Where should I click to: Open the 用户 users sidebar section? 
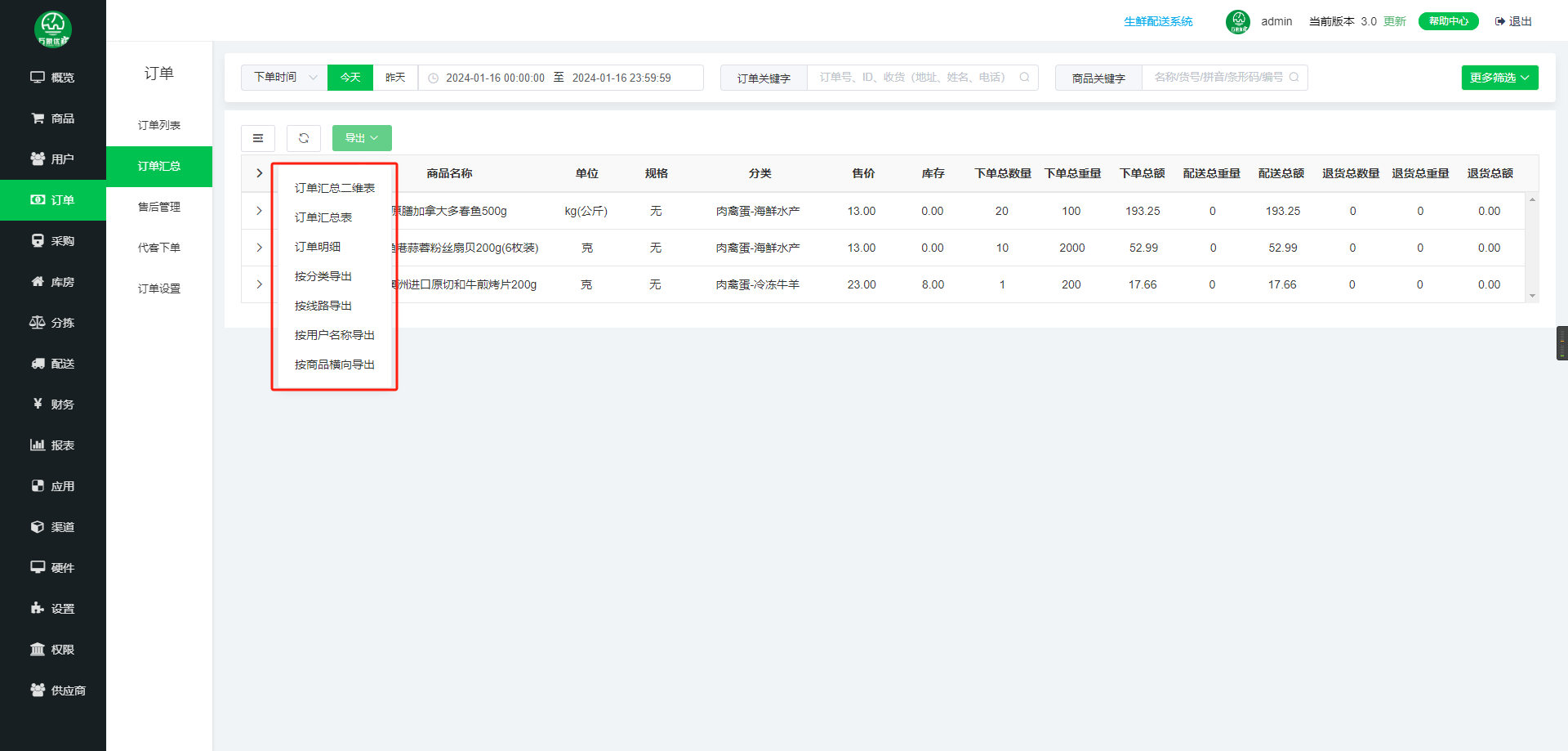[53, 159]
